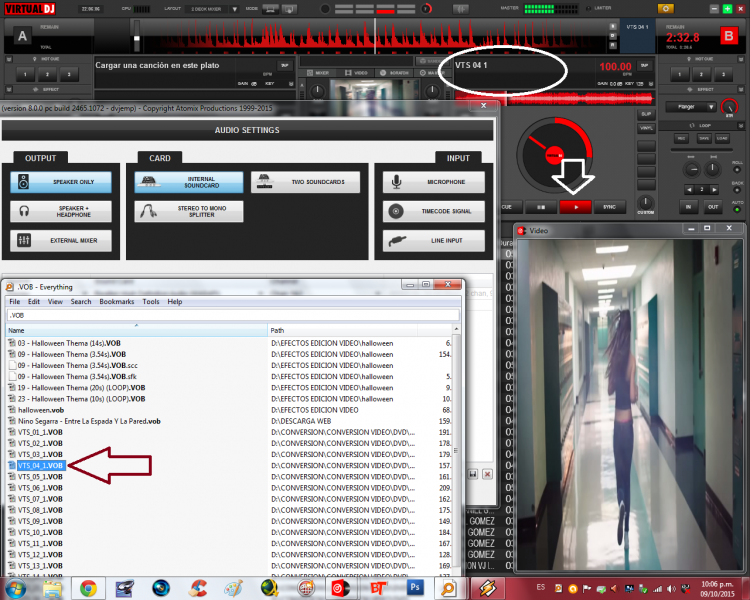Select the Line Input option
Image resolution: width=750 pixels, height=600 pixels.
tap(434, 241)
